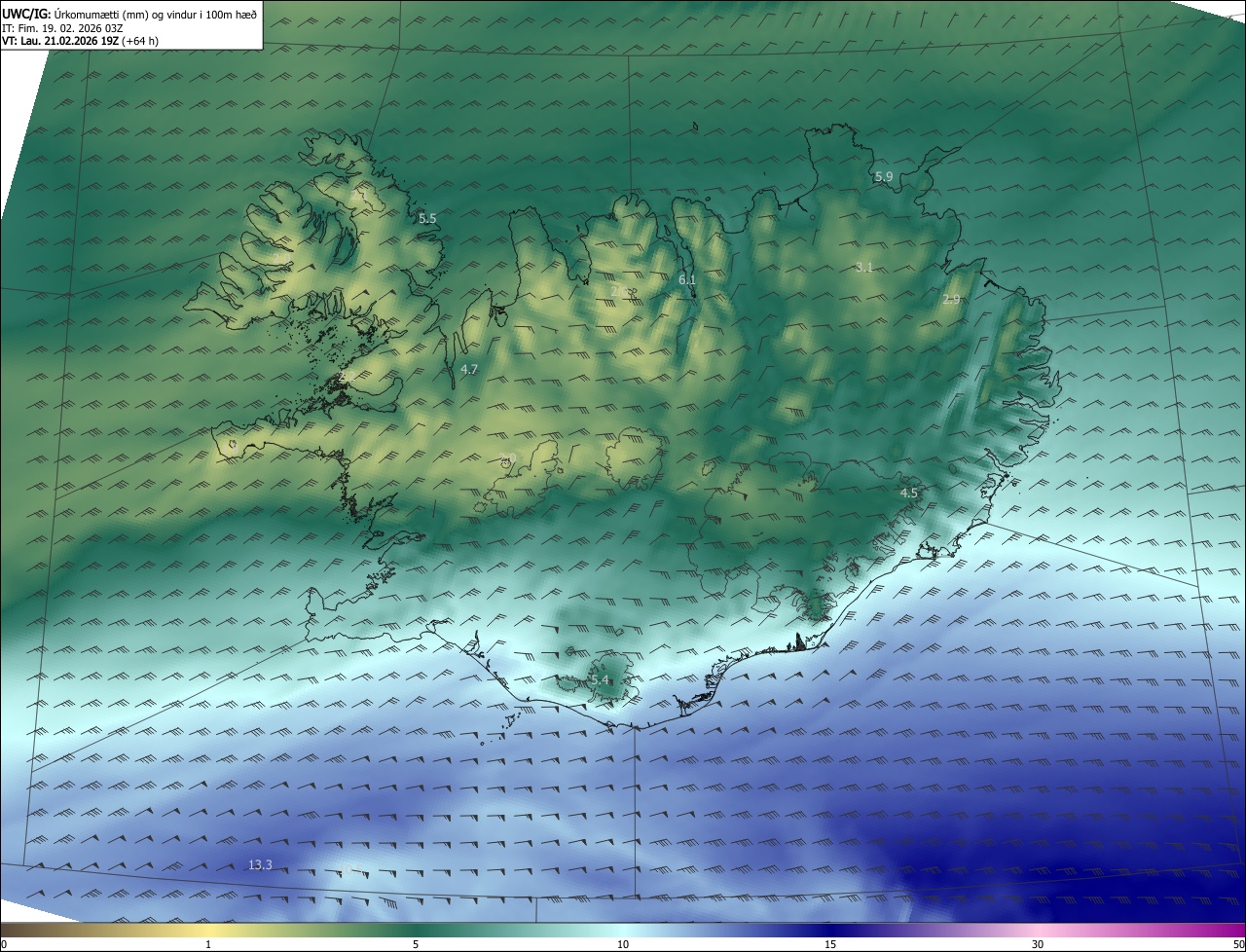Click the 13.3 value label over the sea

[260, 864]
